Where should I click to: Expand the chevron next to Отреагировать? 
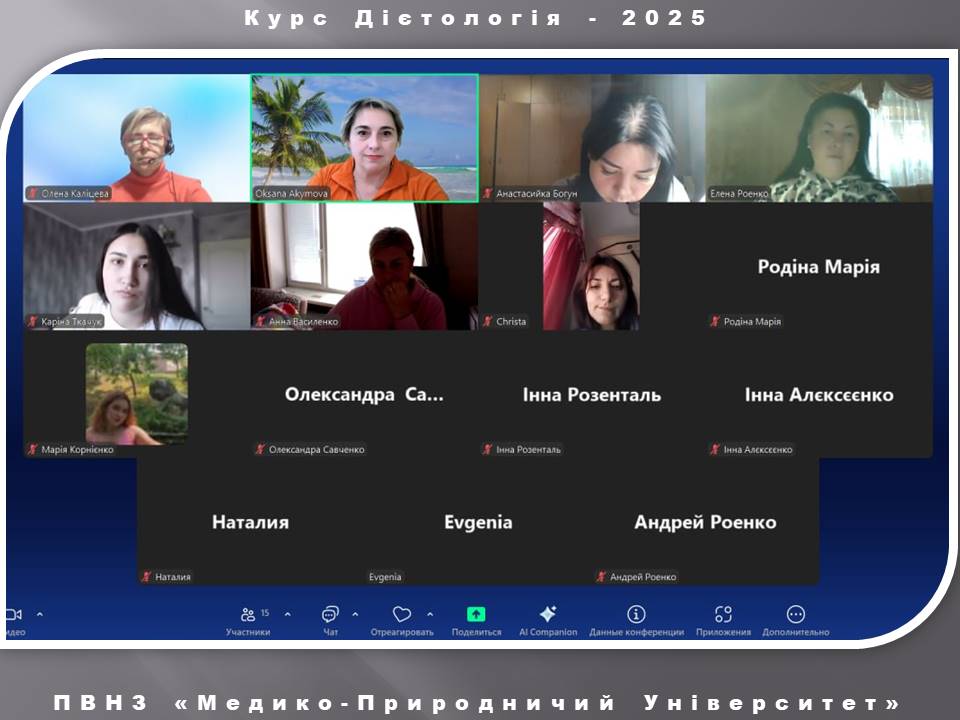click(x=430, y=614)
